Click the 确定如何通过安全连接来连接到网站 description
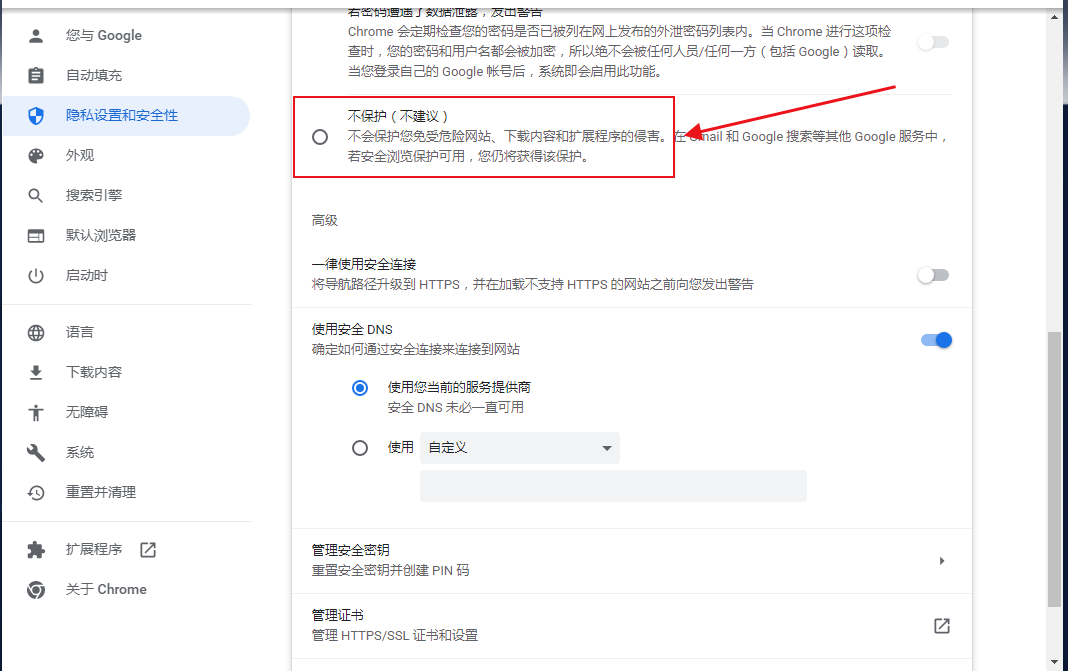The height and width of the screenshot is (671, 1068). click(415, 349)
